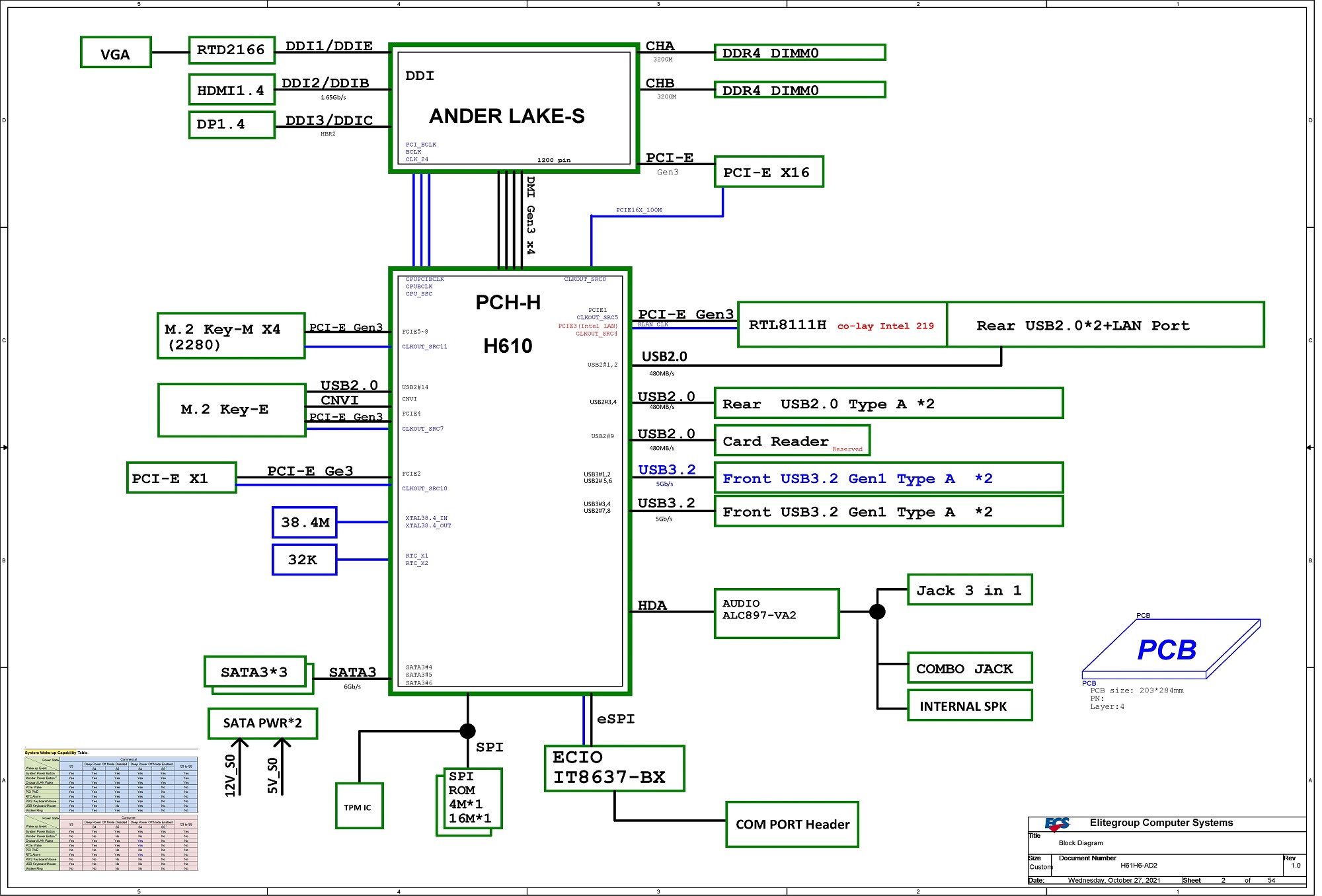Select the 38.4M crystal block
Screen dimensions: 1322x896
coord(305,522)
